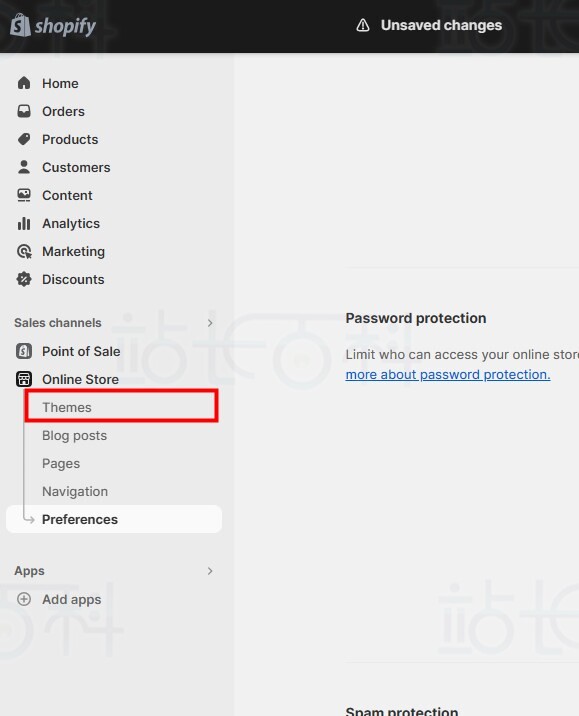Click the Analytics bar chart icon
Screen dimensions: 579x716
(x=24, y=223)
